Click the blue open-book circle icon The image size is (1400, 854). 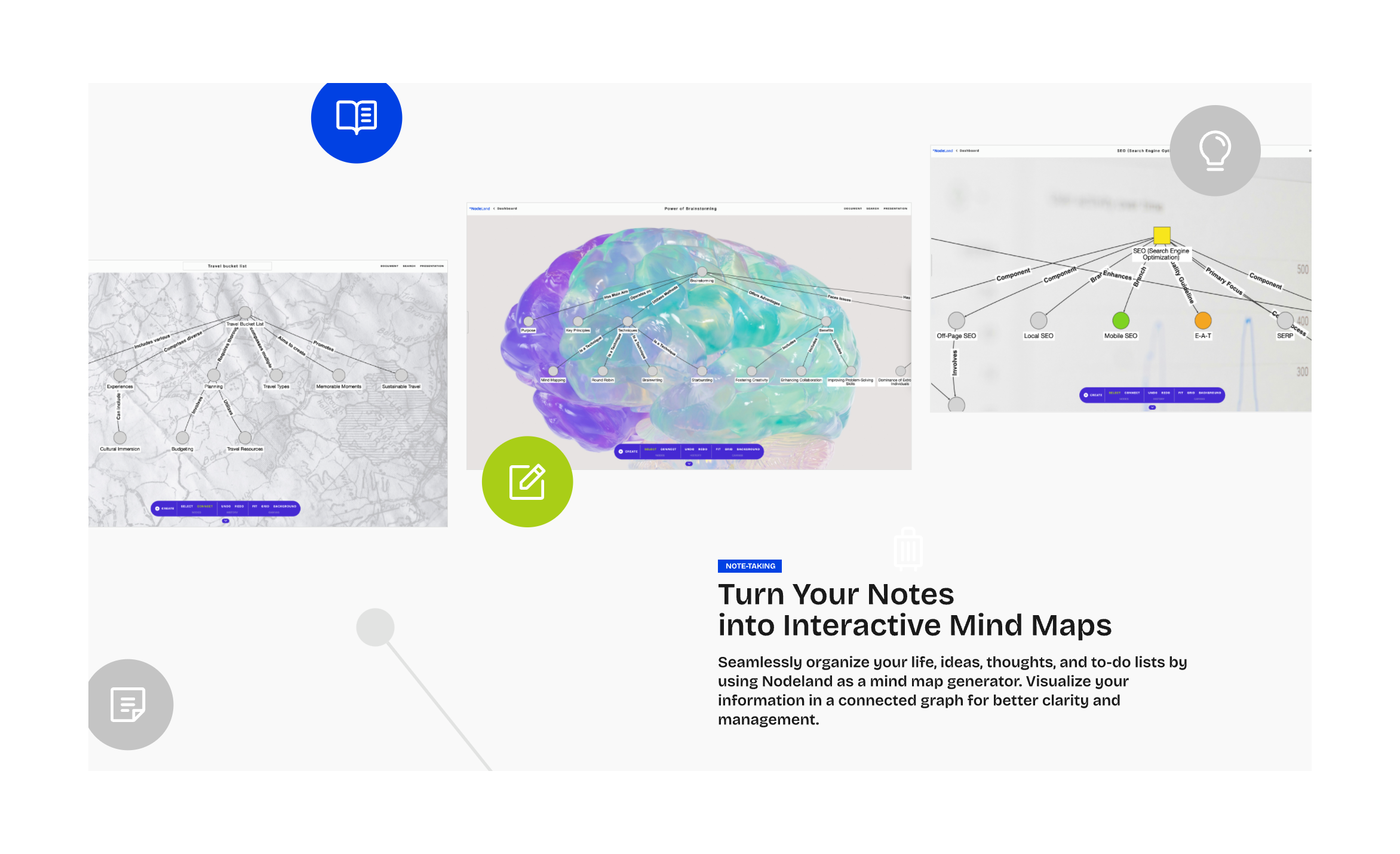(x=357, y=117)
